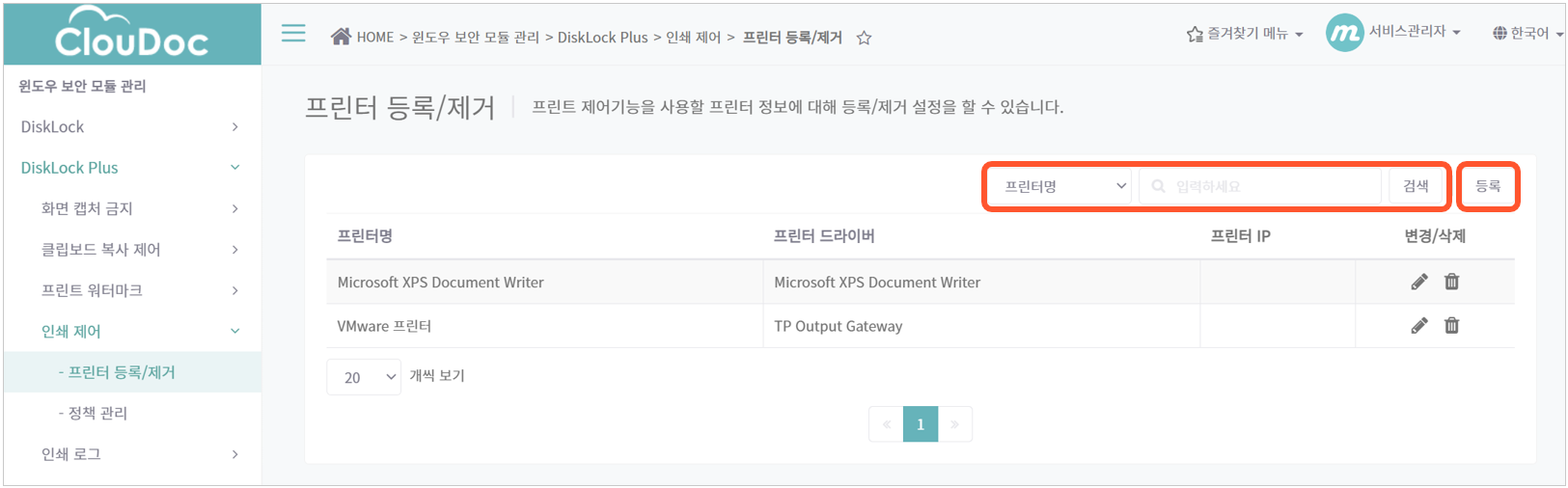Go to pagination page 1
The width and height of the screenshot is (1568, 488).
click(x=921, y=424)
